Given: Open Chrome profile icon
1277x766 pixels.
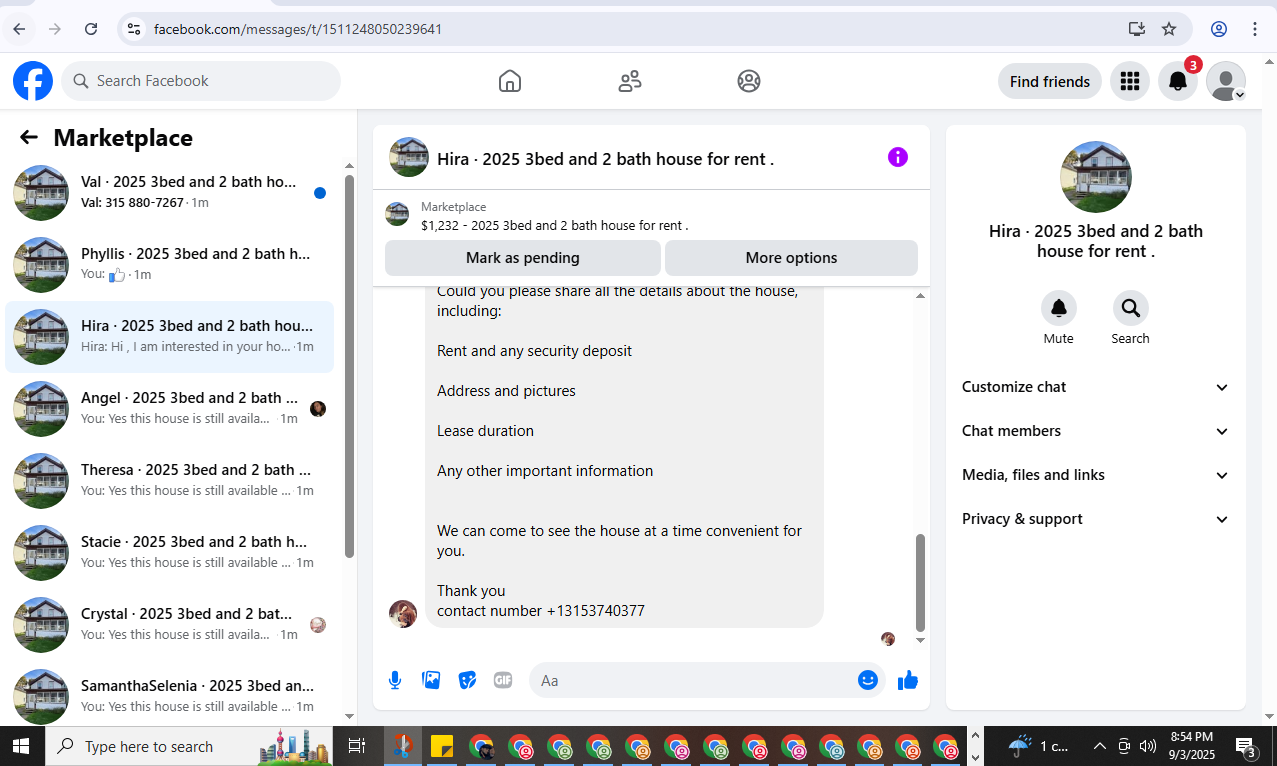Looking at the screenshot, I should click(x=1219, y=29).
